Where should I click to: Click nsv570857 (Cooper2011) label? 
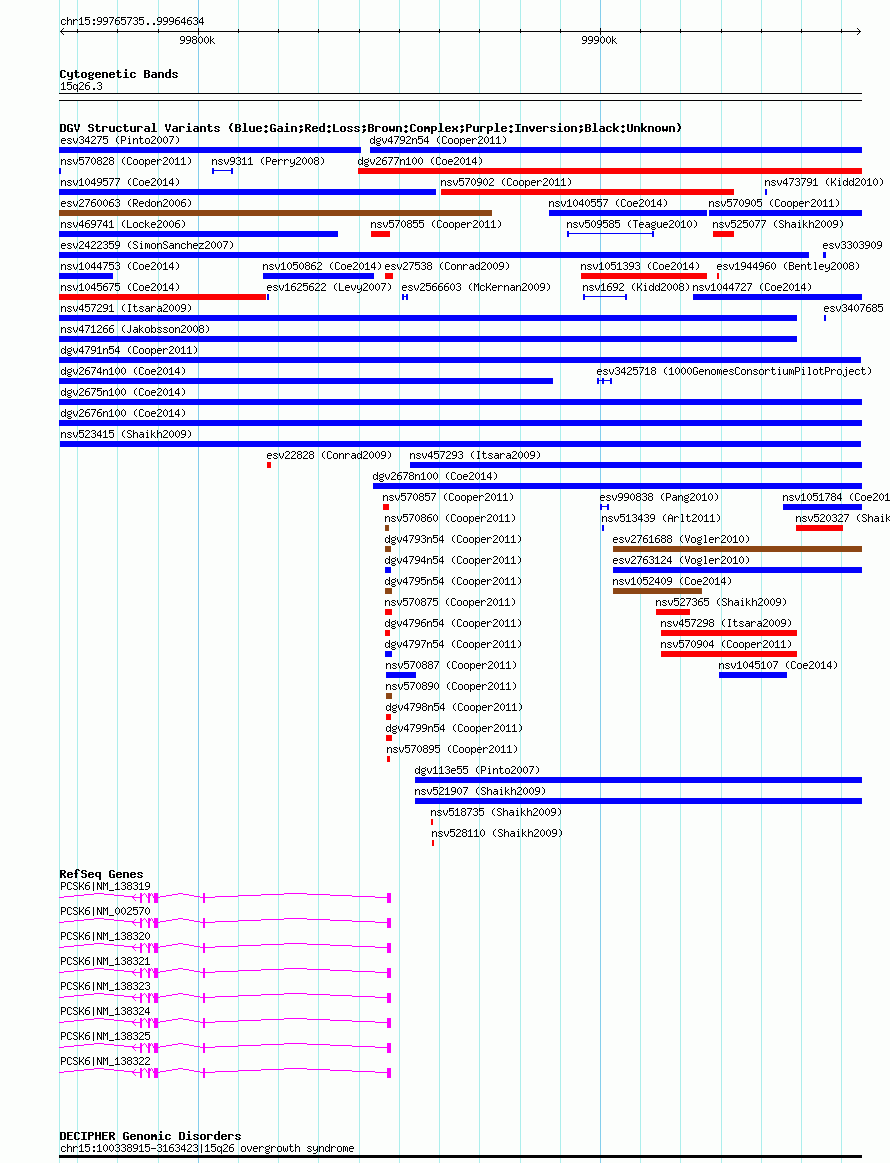click(448, 497)
